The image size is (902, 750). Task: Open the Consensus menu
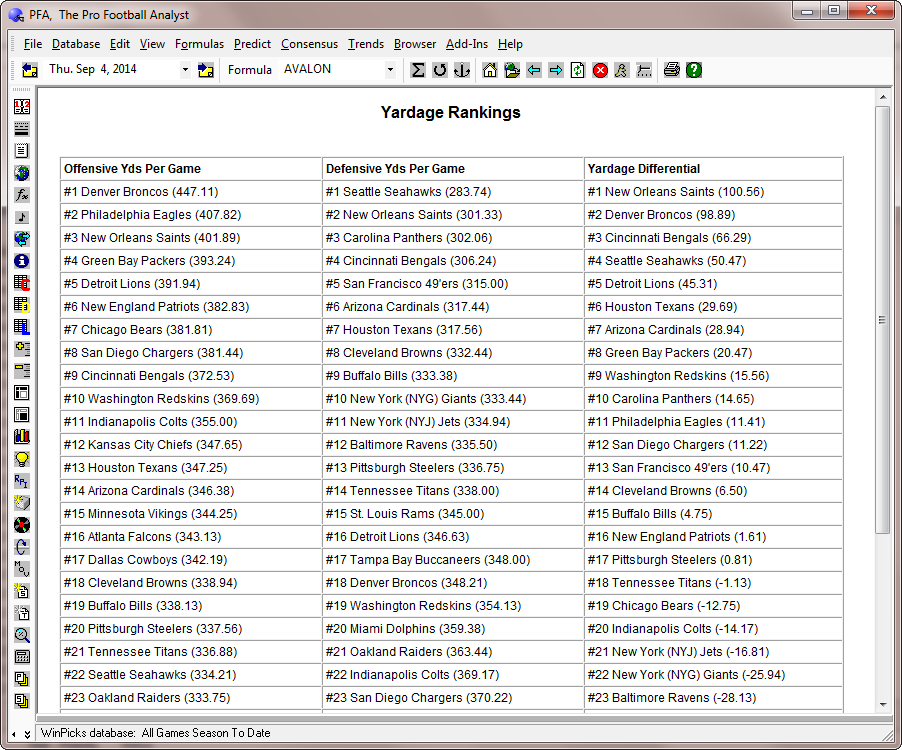click(x=309, y=44)
